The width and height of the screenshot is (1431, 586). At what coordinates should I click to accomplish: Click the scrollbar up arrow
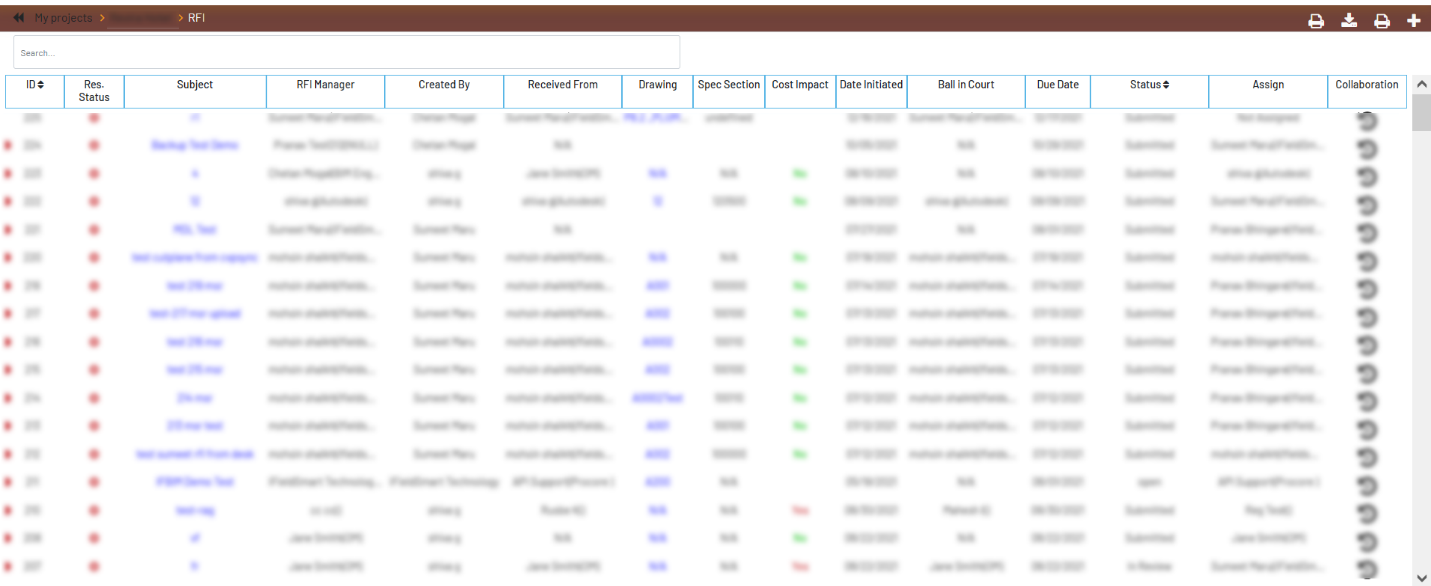pyautogui.click(x=1421, y=83)
